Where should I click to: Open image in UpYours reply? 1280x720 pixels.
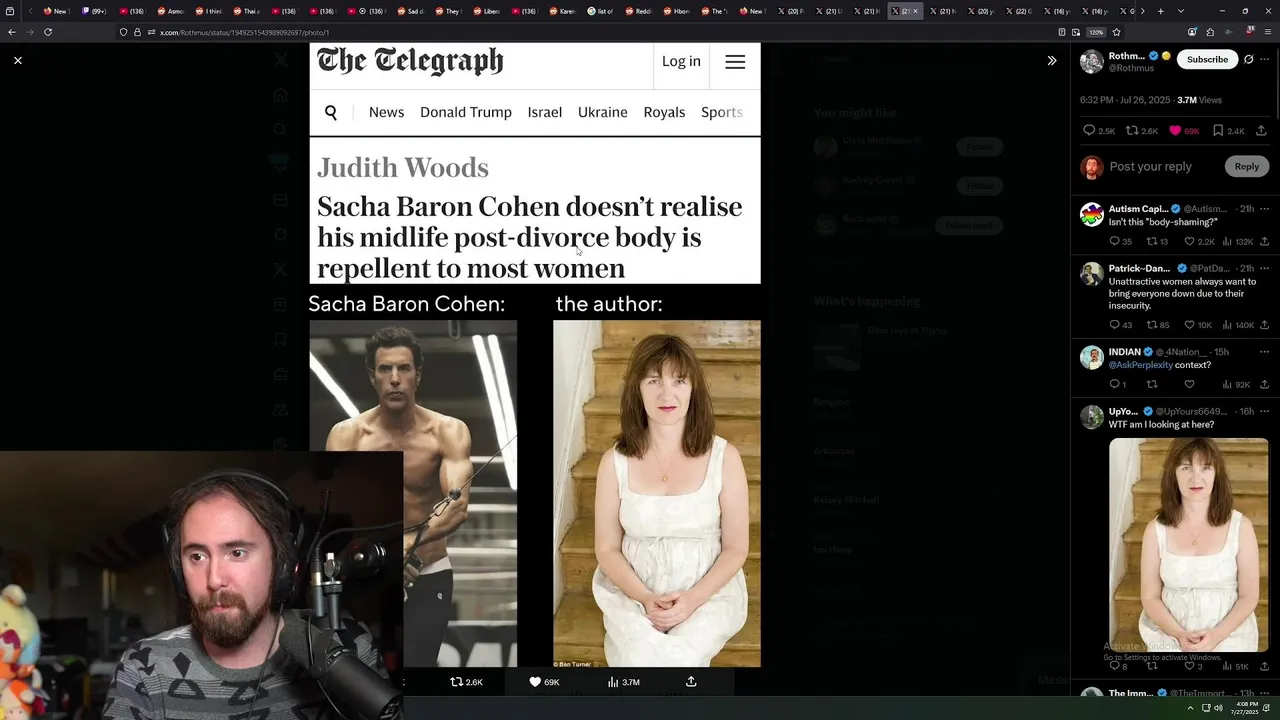pos(1189,545)
